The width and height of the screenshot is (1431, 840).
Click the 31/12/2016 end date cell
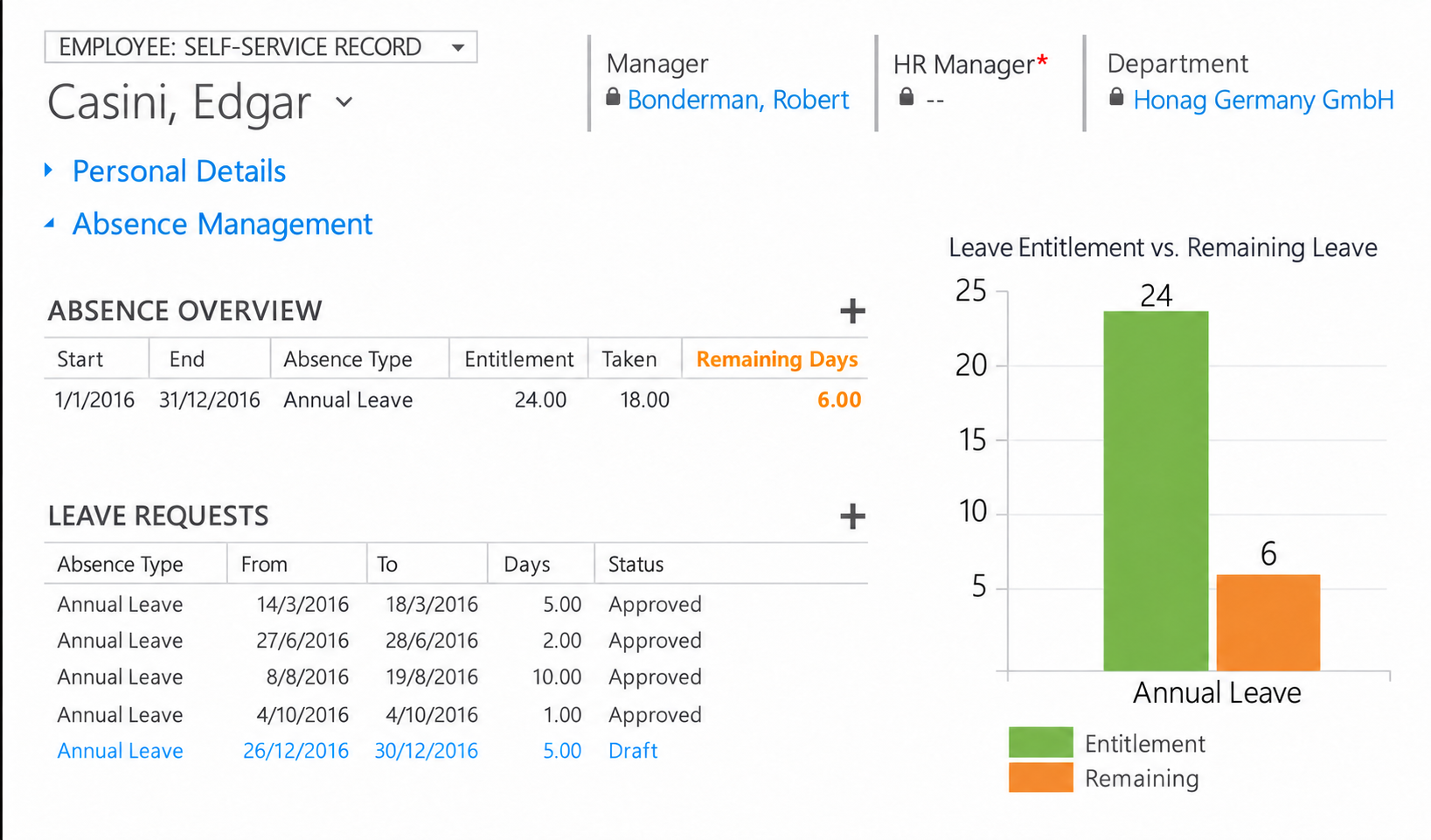tap(210, 400)
